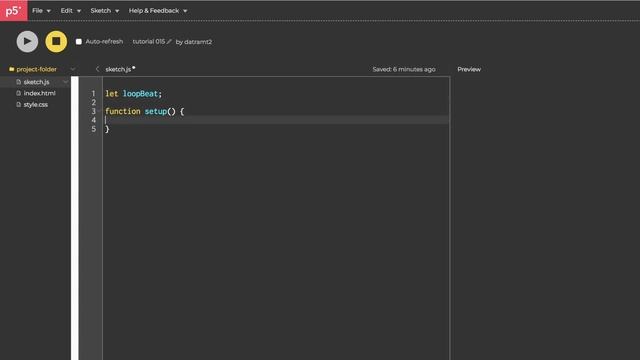Open the Sketch menu

105,11
